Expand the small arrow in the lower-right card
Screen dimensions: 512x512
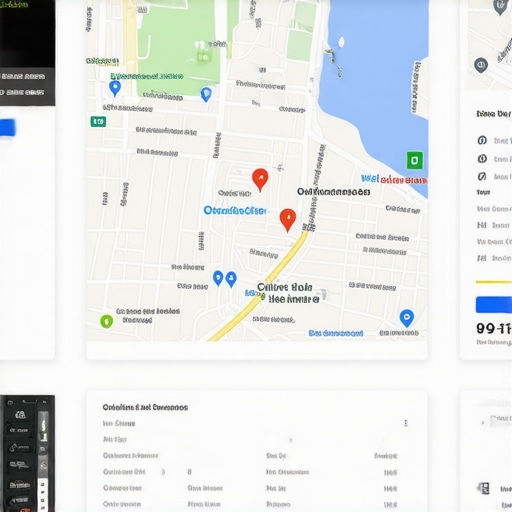click(x=482, y=423)
